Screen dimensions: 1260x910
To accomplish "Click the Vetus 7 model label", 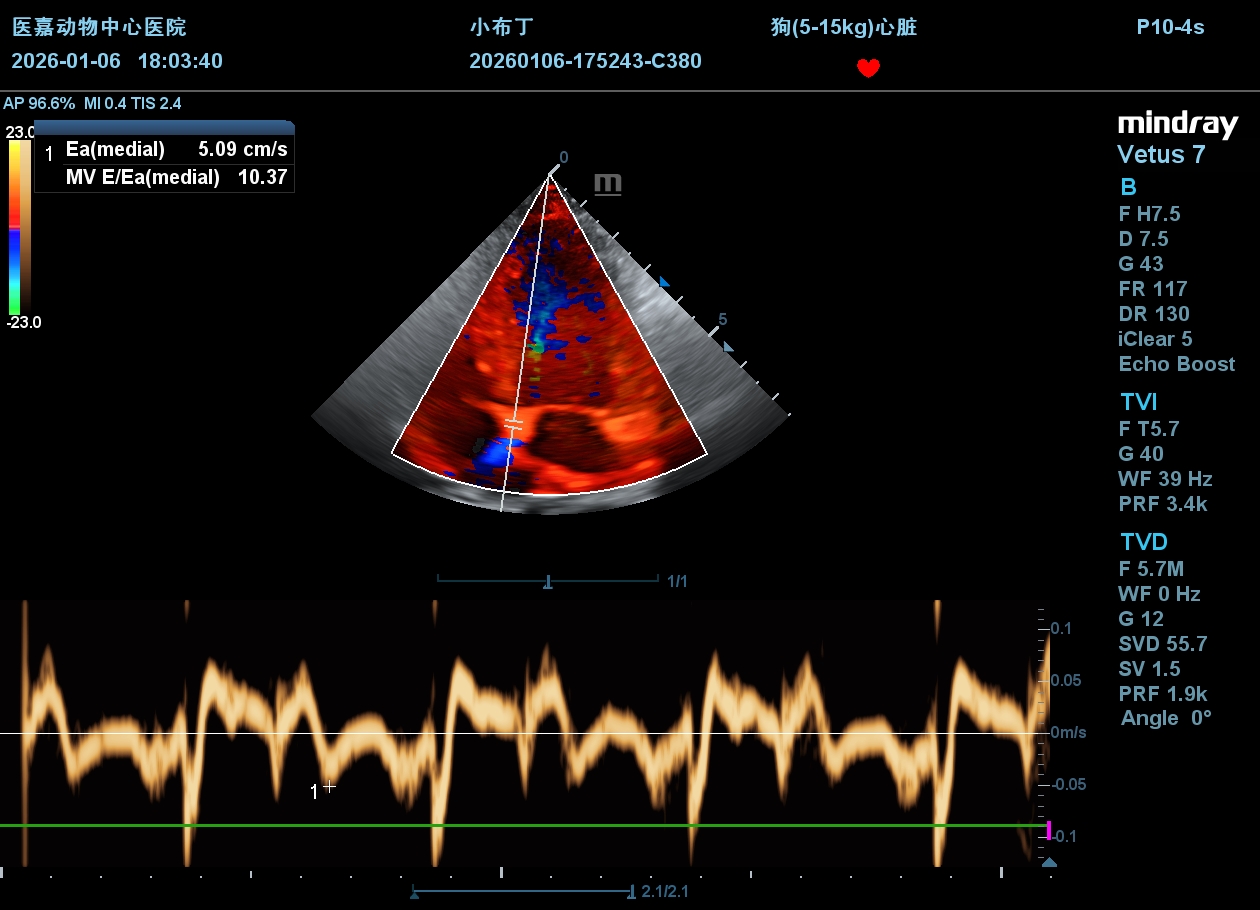I will click(x=1161, y=155).
